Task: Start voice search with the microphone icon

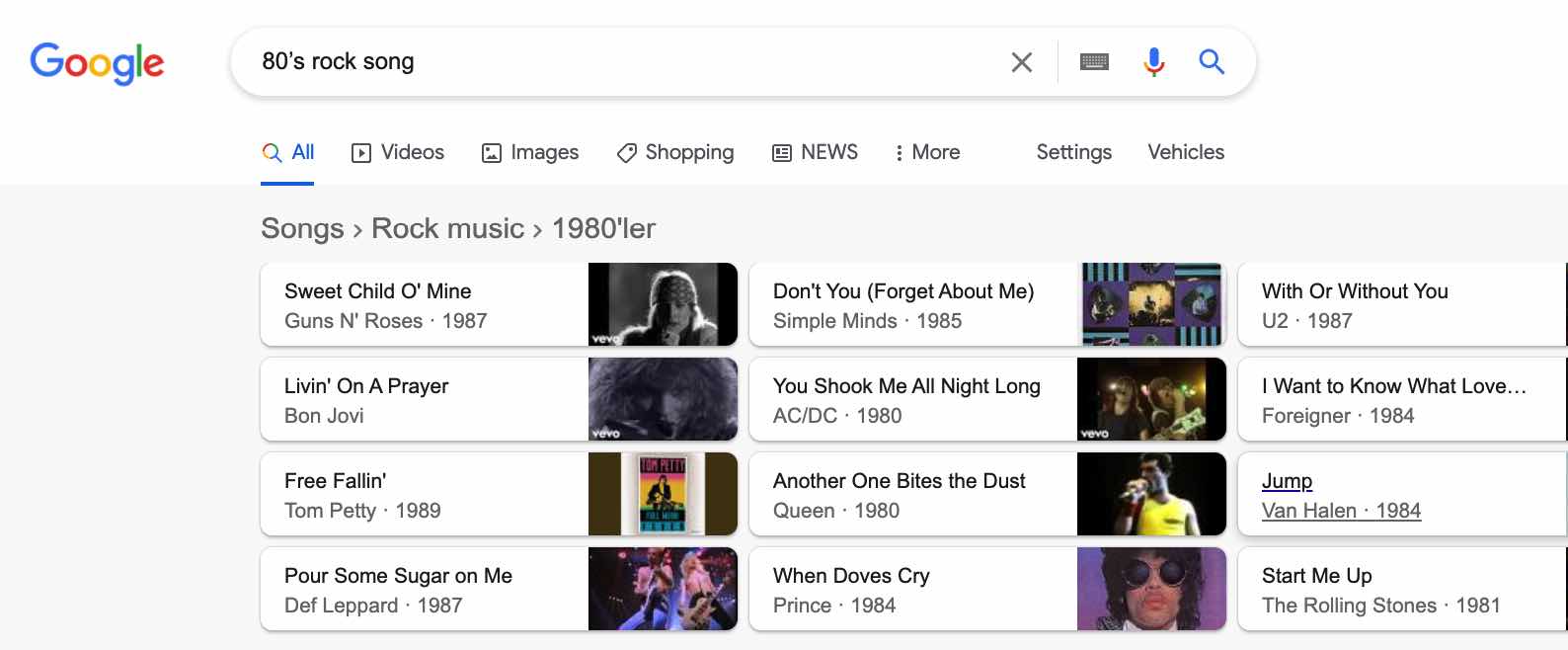Action: click(x=1153, y=62)
